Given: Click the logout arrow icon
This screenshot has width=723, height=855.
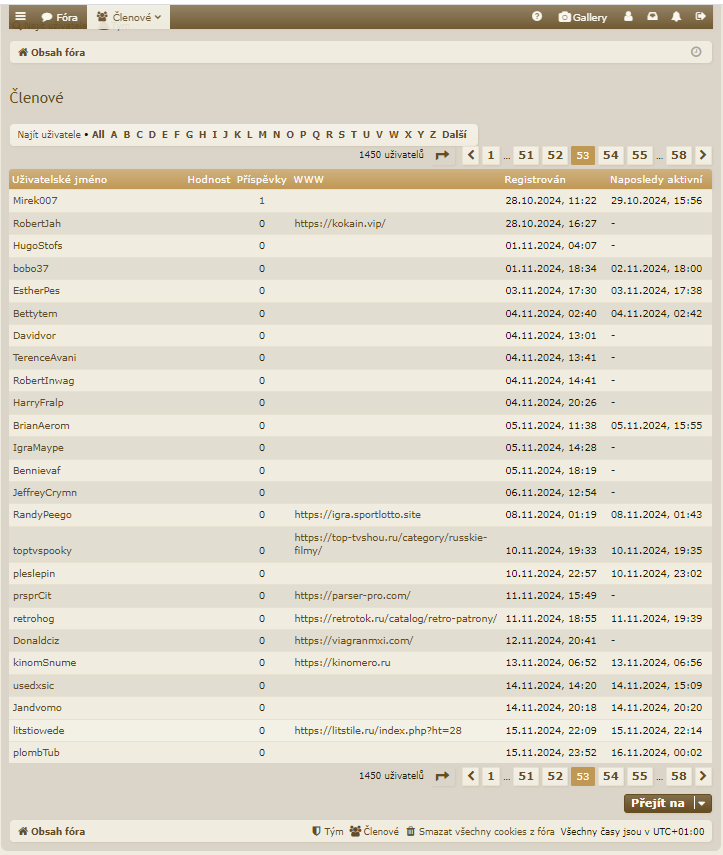Looking at the screenshot, I should tap(700, 17).
